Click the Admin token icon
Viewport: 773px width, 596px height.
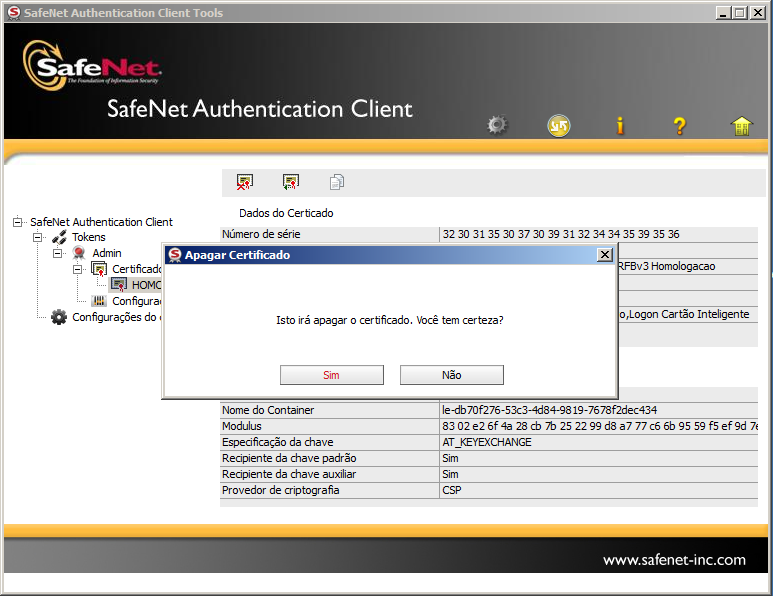pos(78,253)
